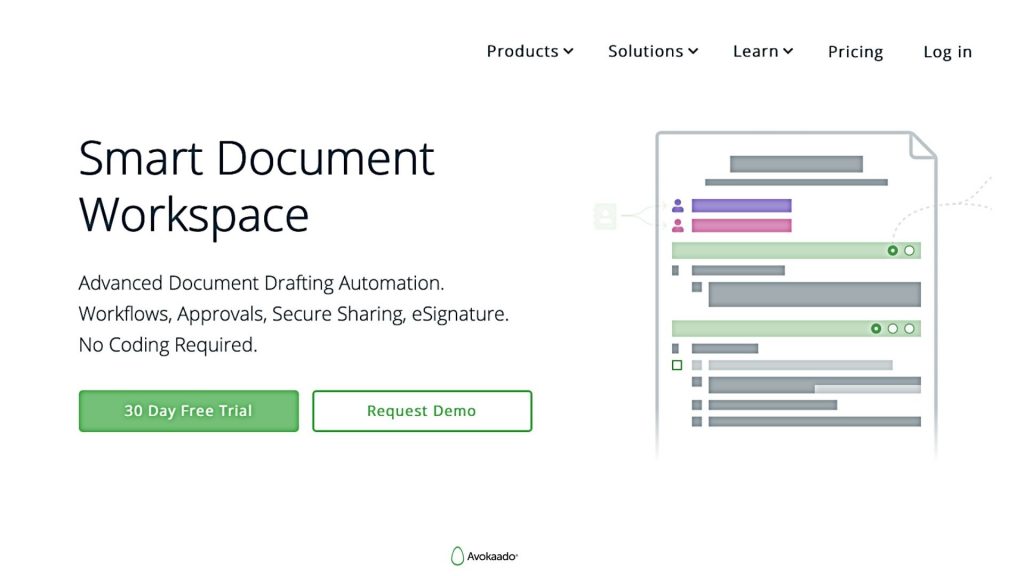Viewport: 1024px width, 576px height.
Task: Click the purple highlighted text field in the document
Action: [742, 205]
